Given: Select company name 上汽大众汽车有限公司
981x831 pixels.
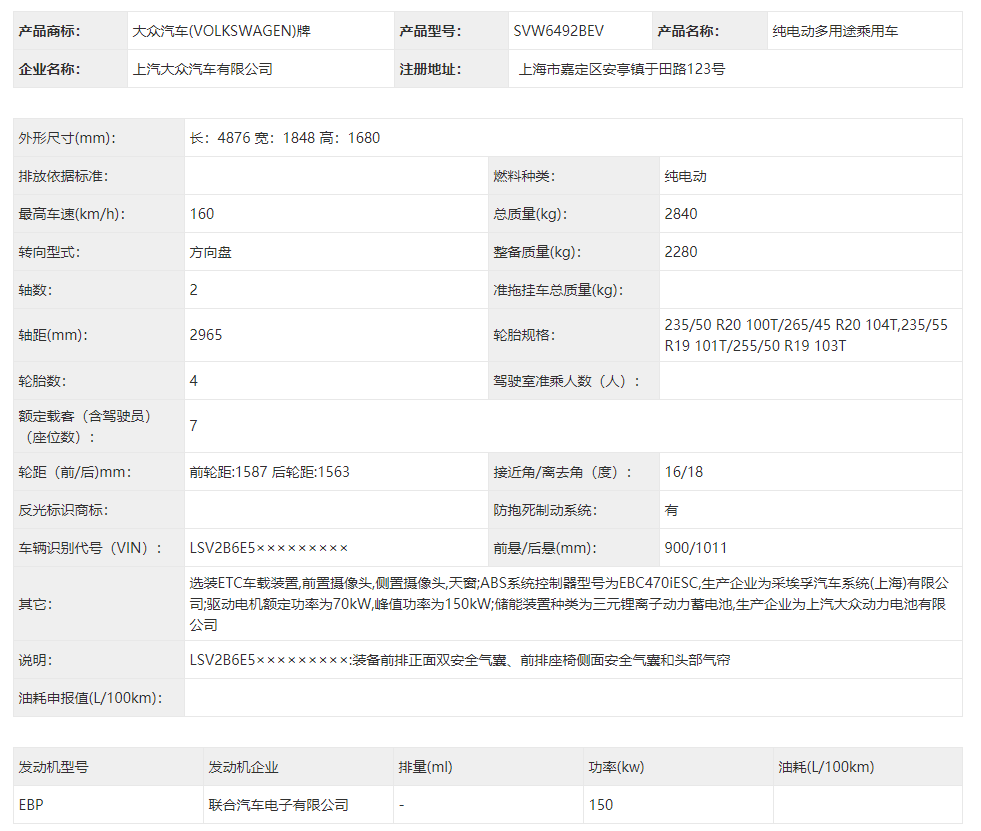Looking at the screenshot, I should 203,69.
